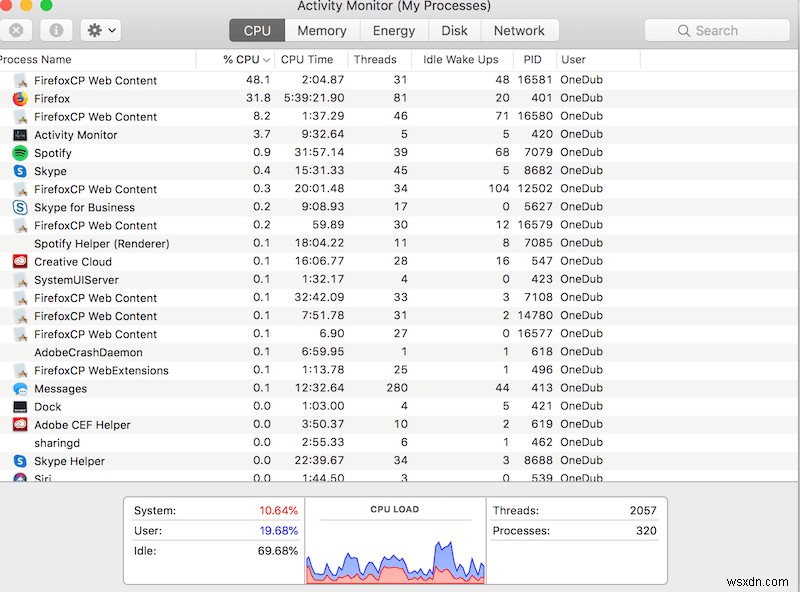Click the Idle percentage 69.68%

pos(278,551)
